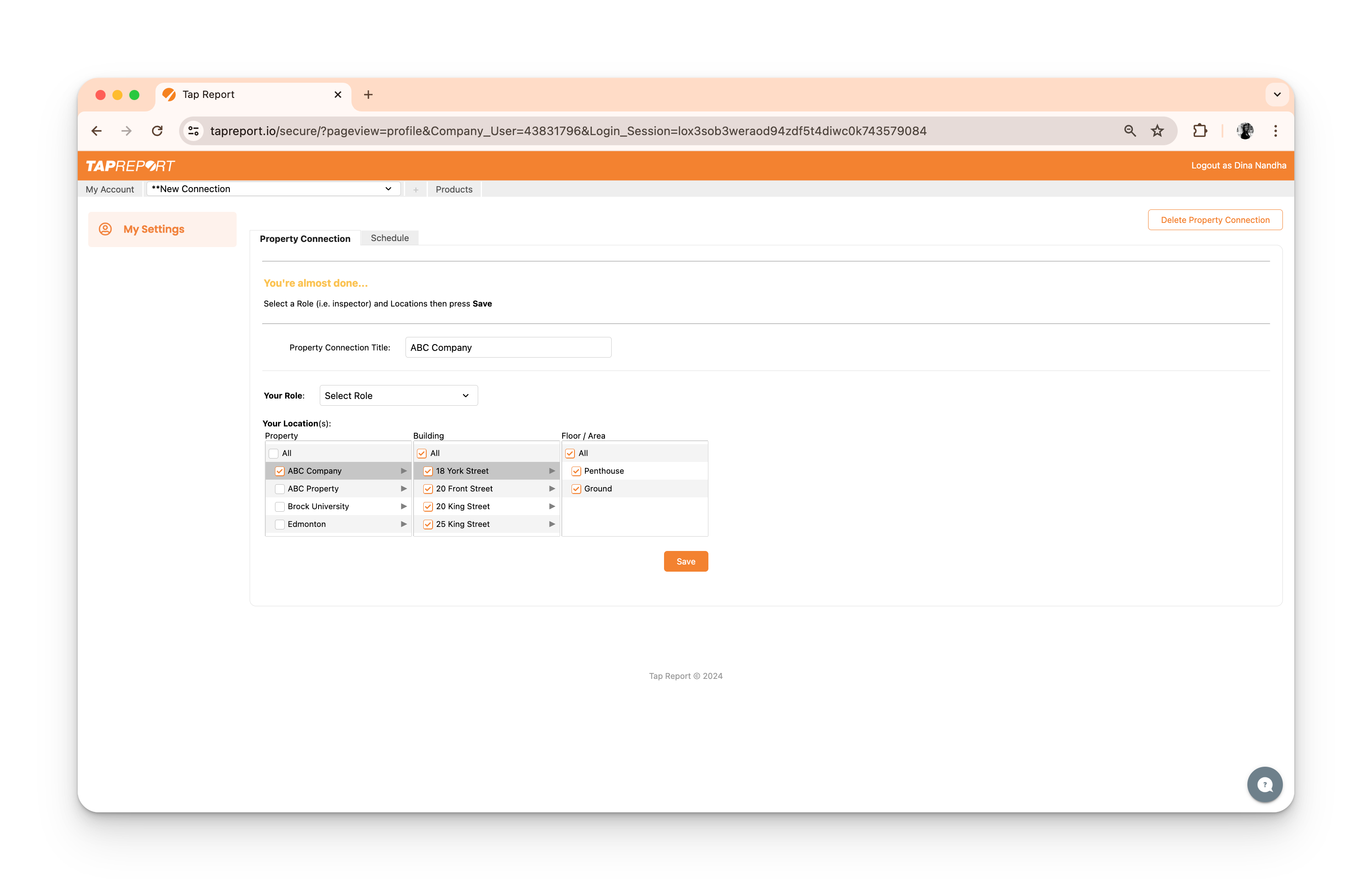Open the Products menu item

(x=454, y=190)
